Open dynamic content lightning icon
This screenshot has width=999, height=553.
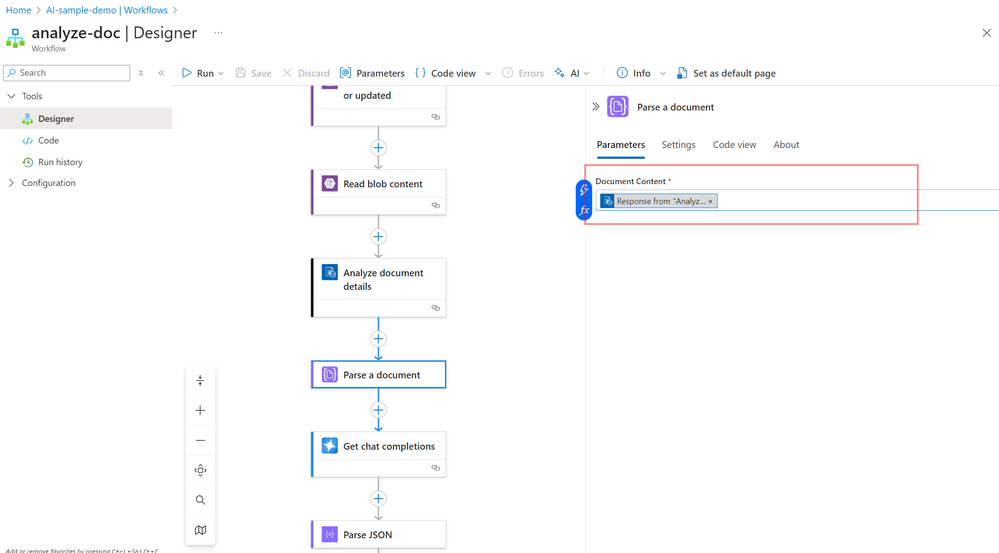(x=584, y=190)
